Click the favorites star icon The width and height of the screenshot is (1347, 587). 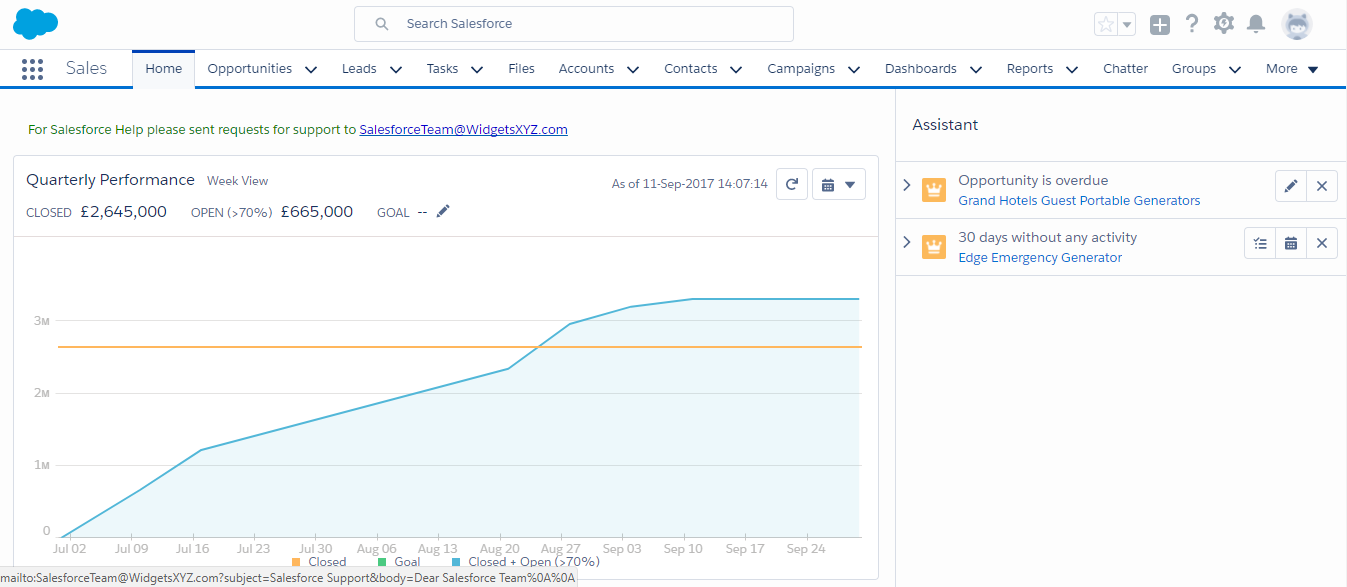pyautogui.click(x=1106, y=25)
